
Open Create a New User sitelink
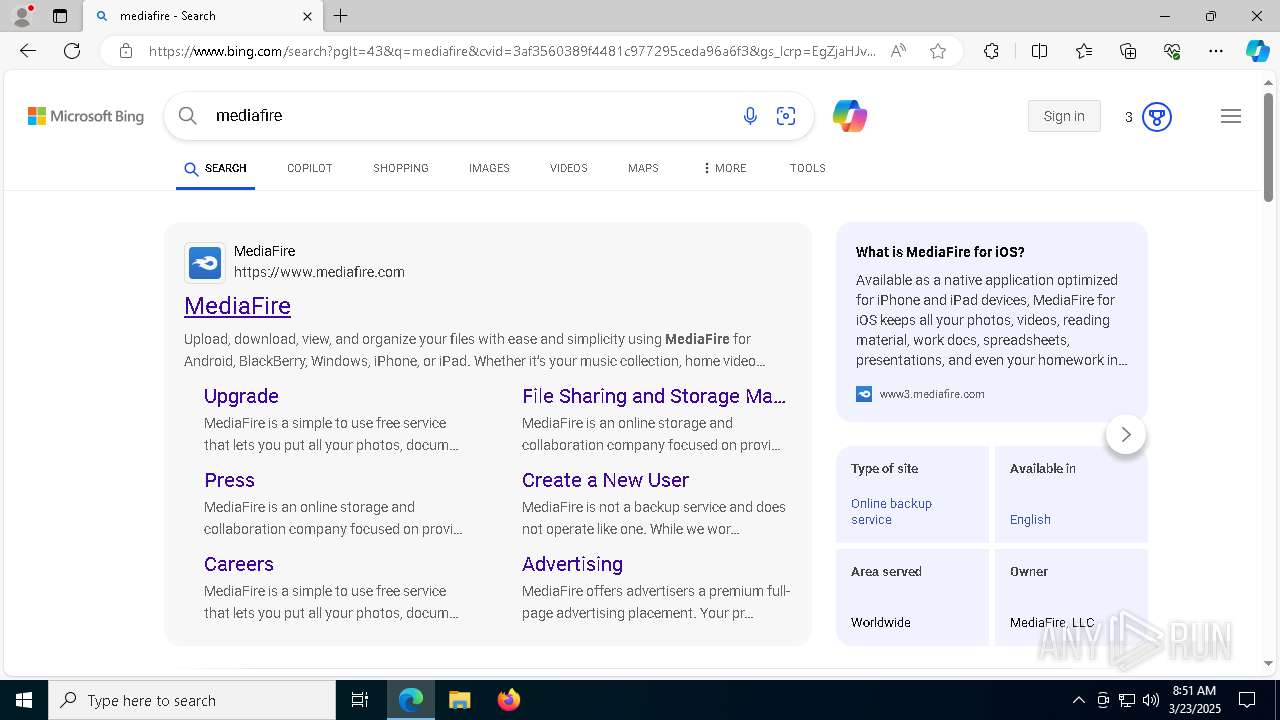(605, 480)
